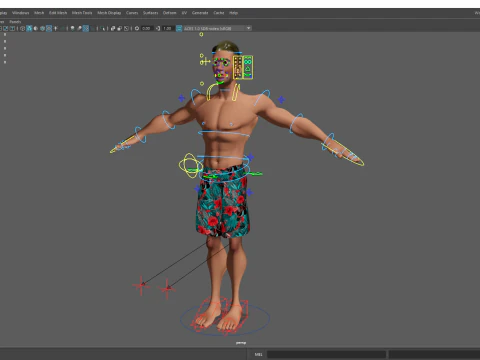The height and width of the screenshot is (360, 480).
Task: Select the blue root circle under feet
Action: (225, 319)
